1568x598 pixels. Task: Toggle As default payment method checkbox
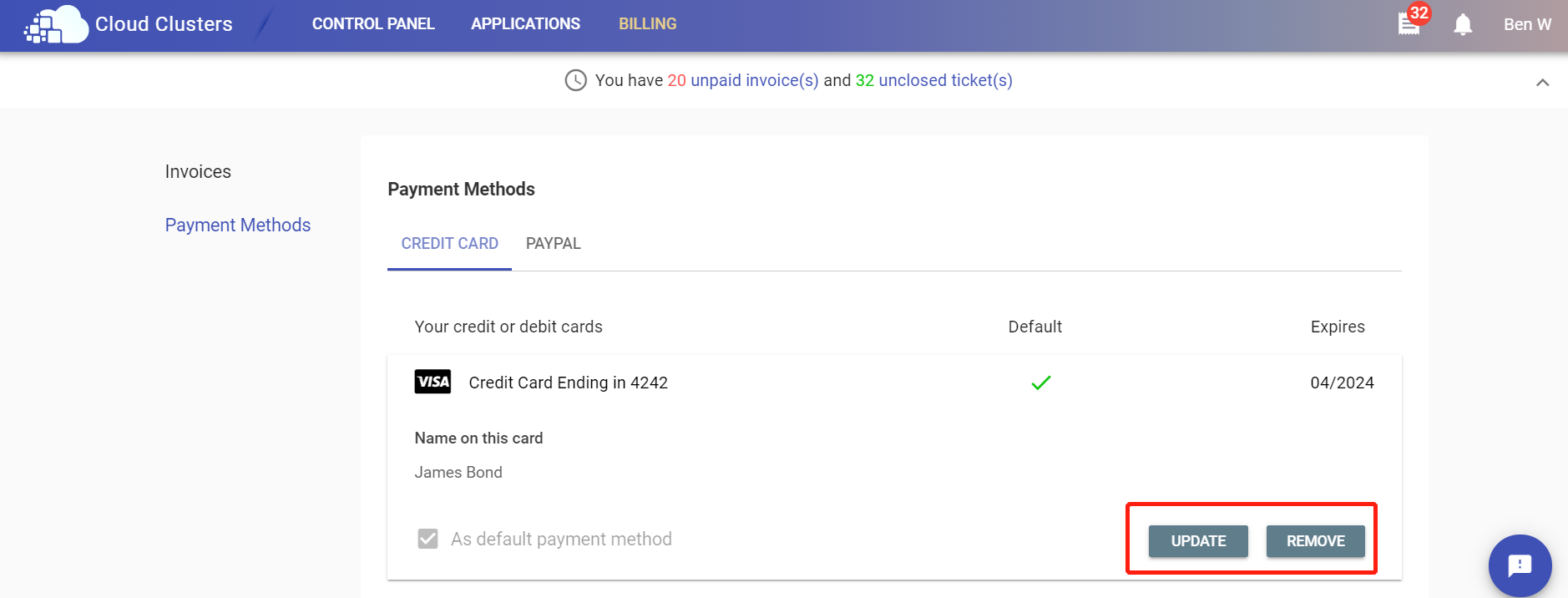click(428, 539)
